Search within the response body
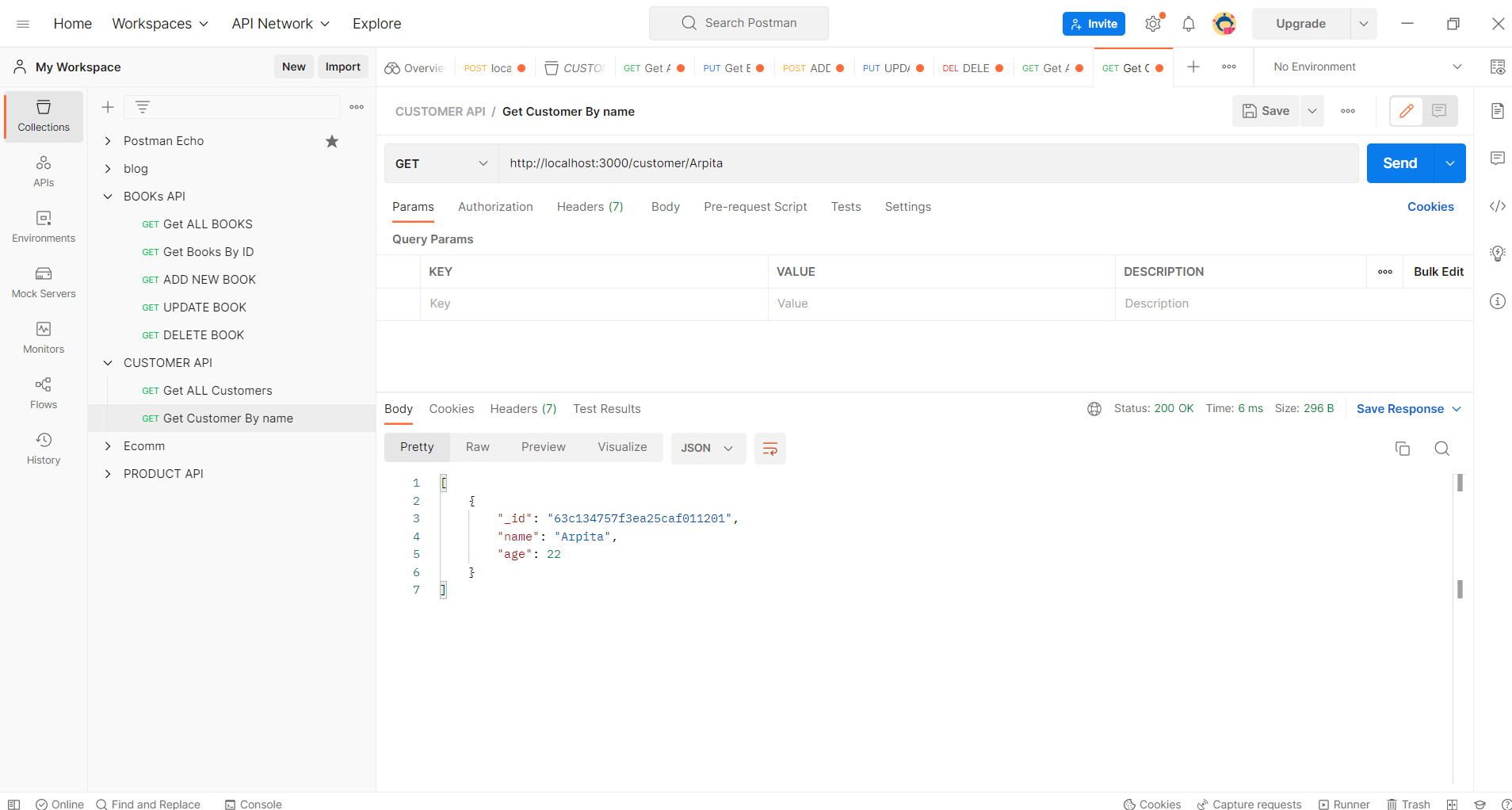This screenshot has height=810, width=1512. pyautogui.click(x=1441, y=448)
